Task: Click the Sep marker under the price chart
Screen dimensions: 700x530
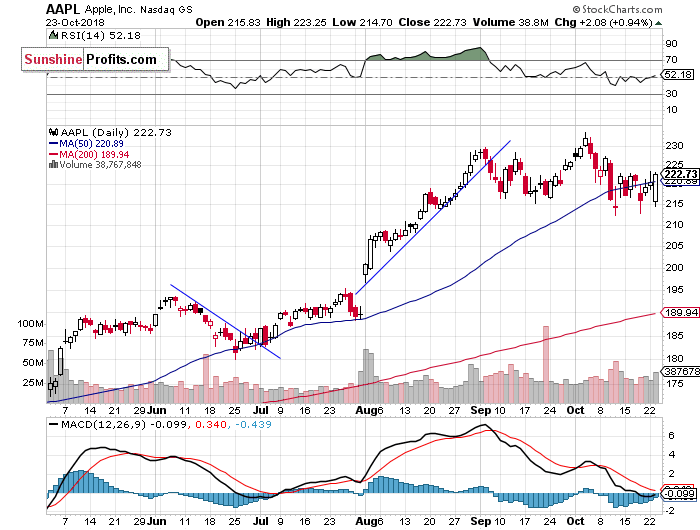Action: (481, 410)
